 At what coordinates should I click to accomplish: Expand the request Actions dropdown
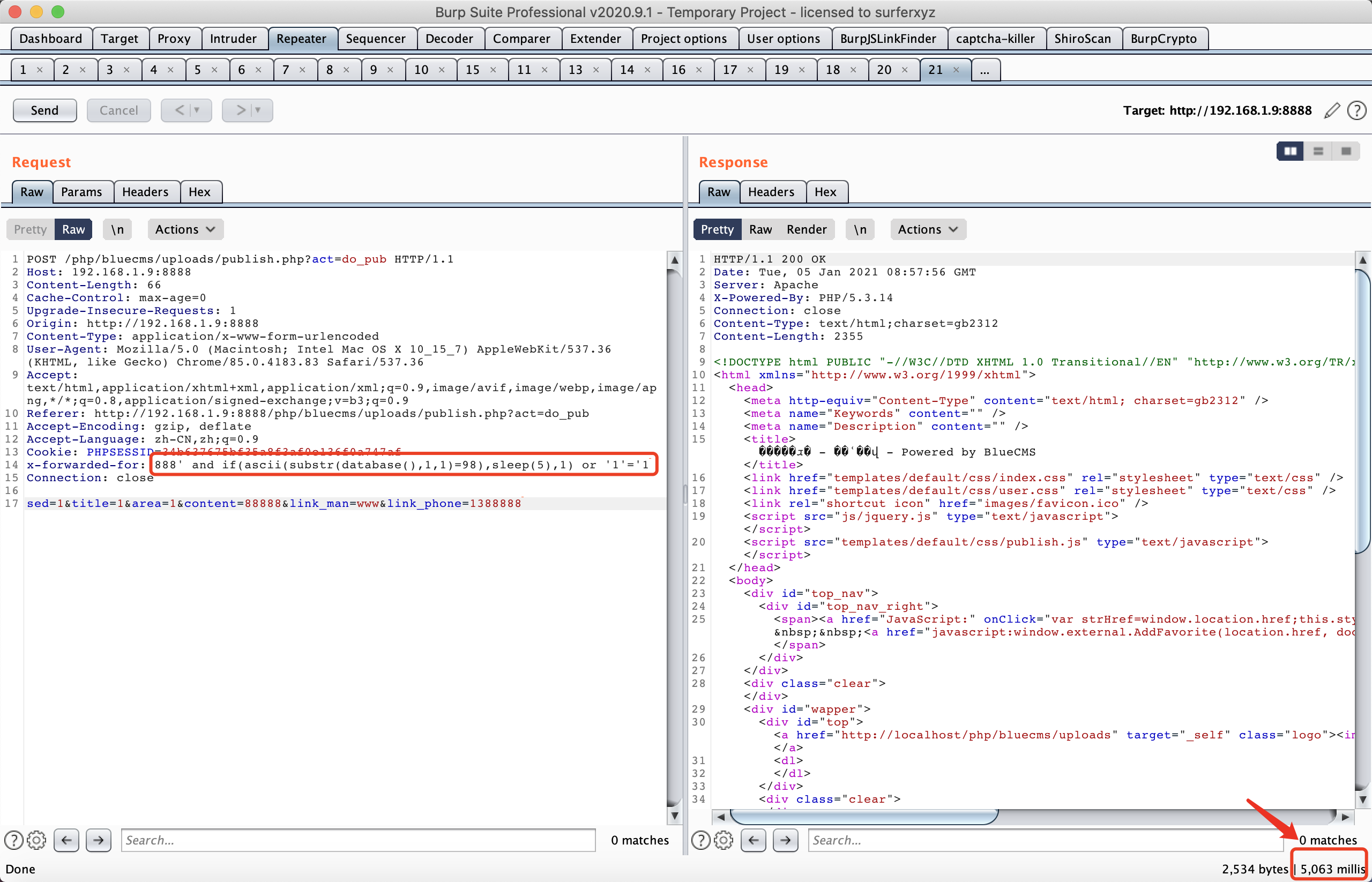[185, 229]
